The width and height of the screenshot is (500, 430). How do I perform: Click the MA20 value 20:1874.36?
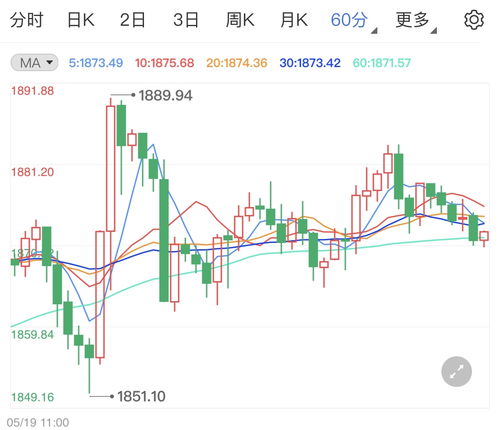tap(237, 63)
